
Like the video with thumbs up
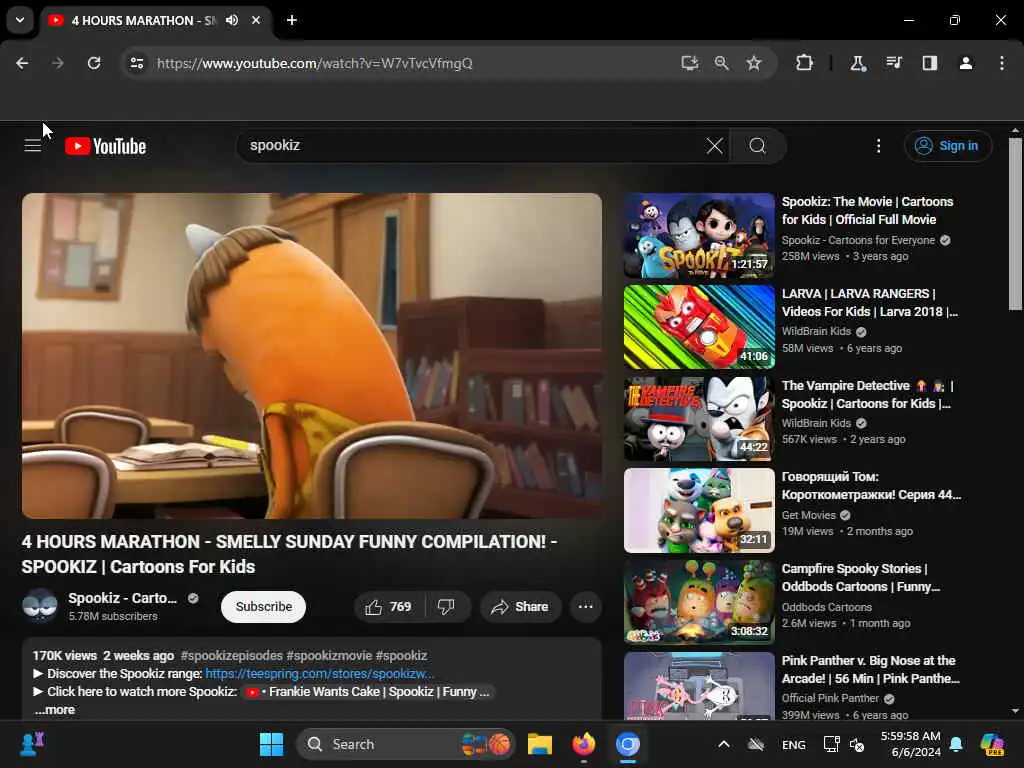pos(389,607)
